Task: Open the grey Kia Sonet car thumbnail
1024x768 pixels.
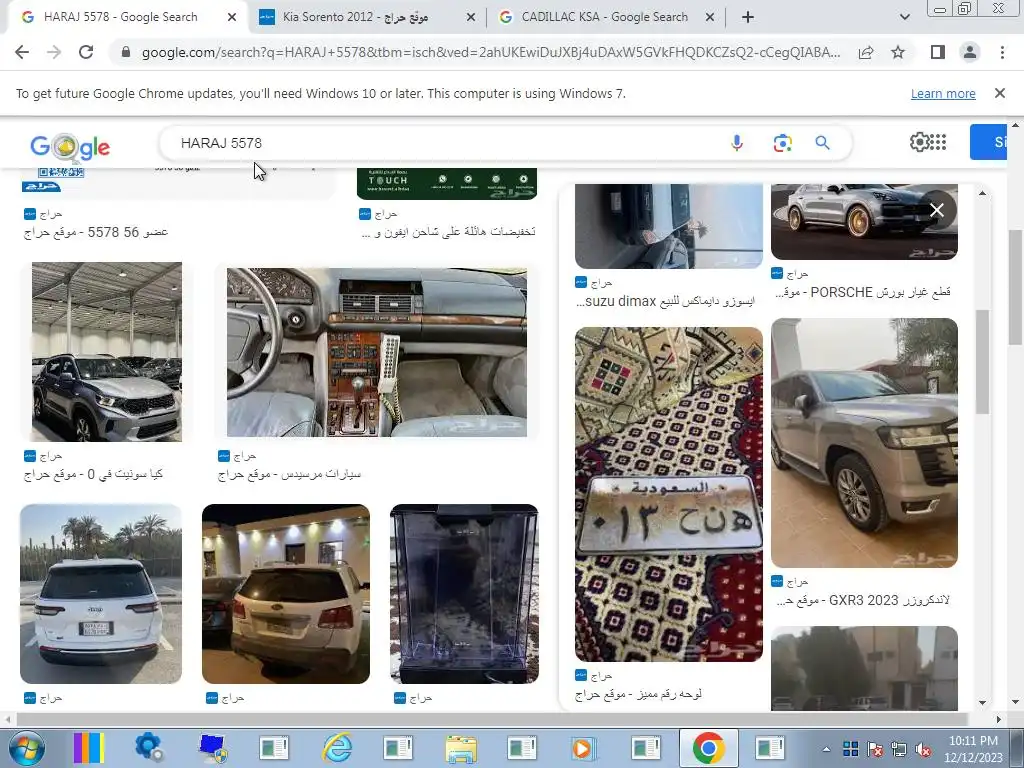Action: [107, 352]
